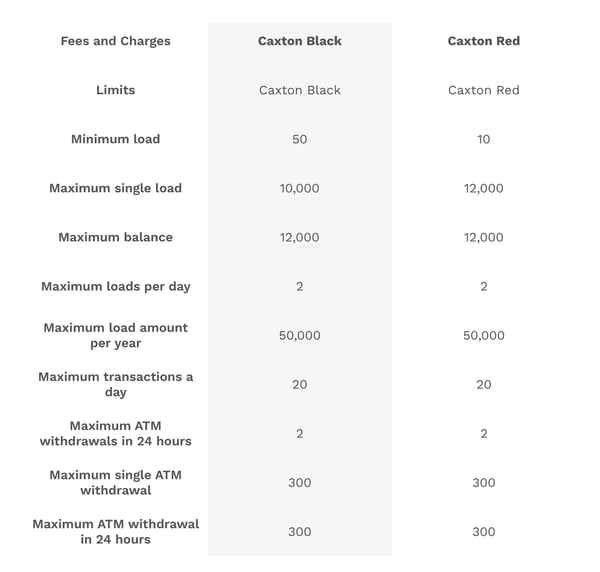600x572 pixels.
Task: Click the Fees and Charges column header
Action: [x=116, y=41]
